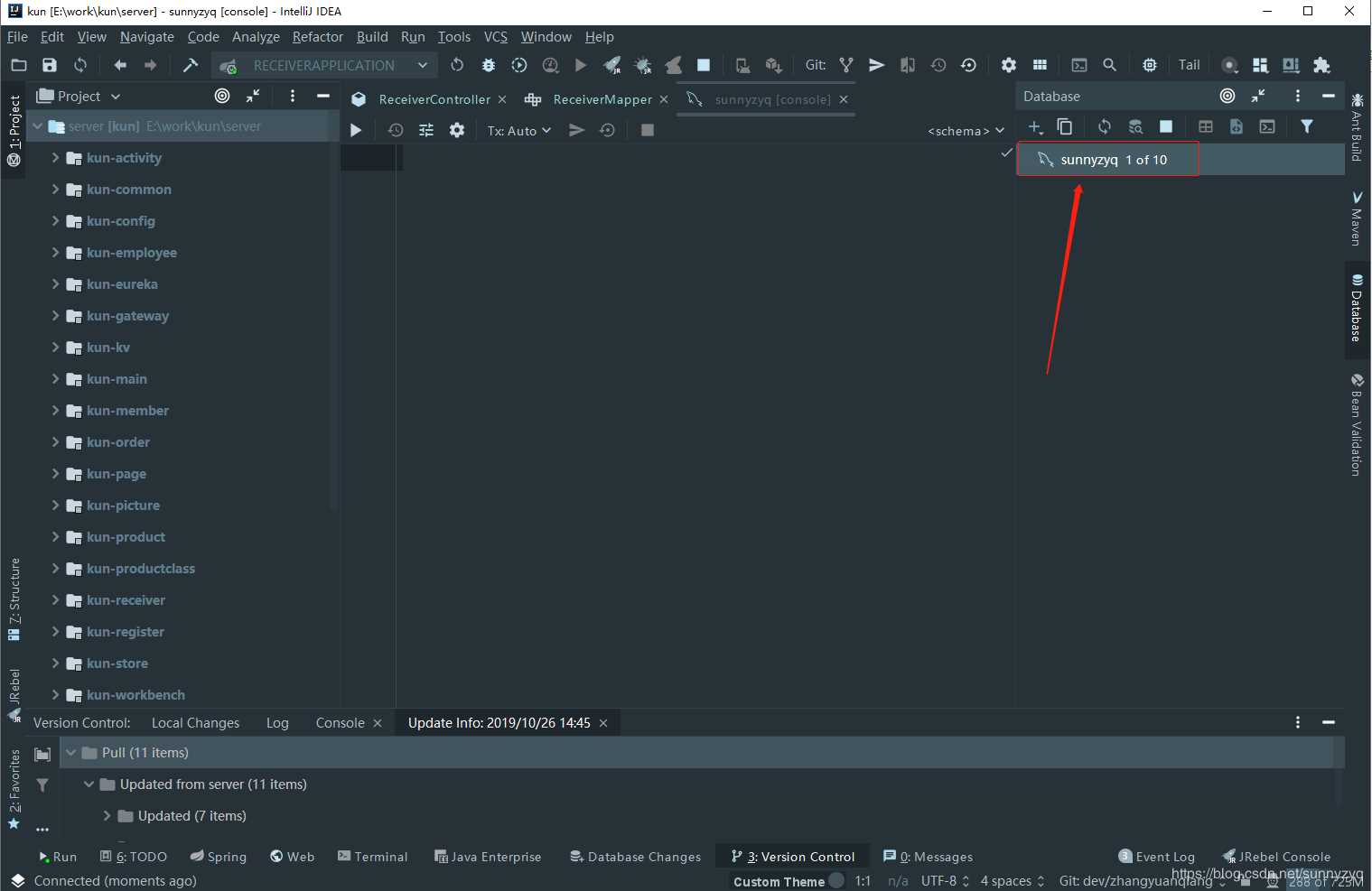The width and height of the screenshot is (1372, 891).
Task: Switch to Log tab in Version Control
Action: coord(277,723)
